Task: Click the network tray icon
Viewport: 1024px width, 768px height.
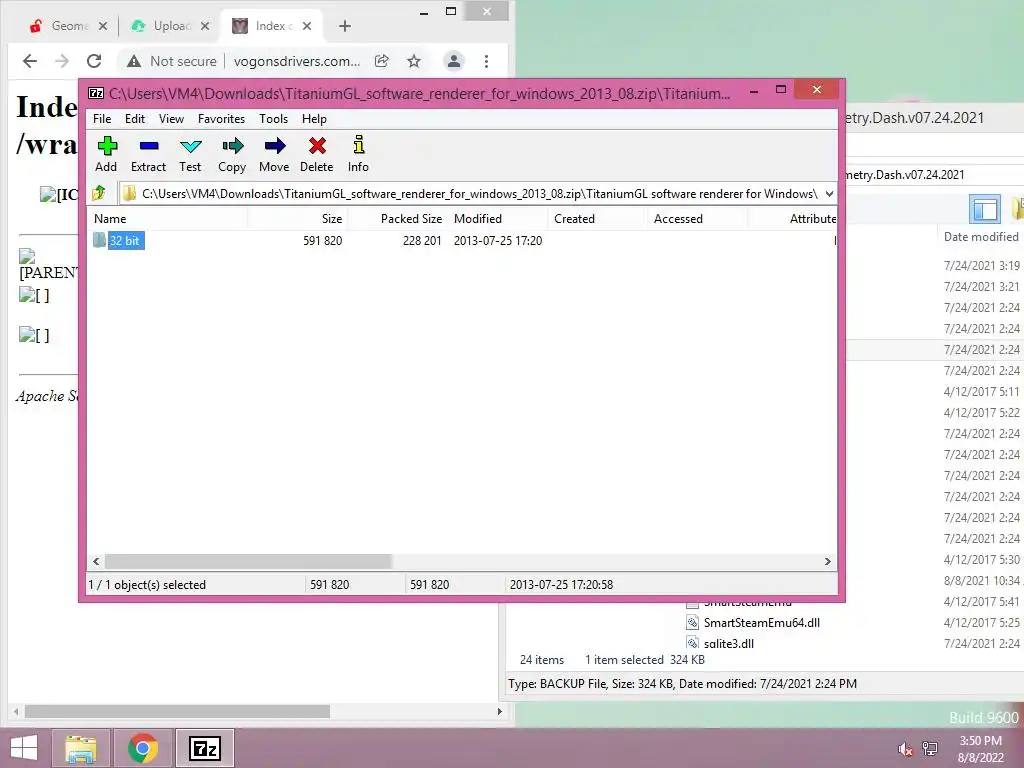Action: 930,749
